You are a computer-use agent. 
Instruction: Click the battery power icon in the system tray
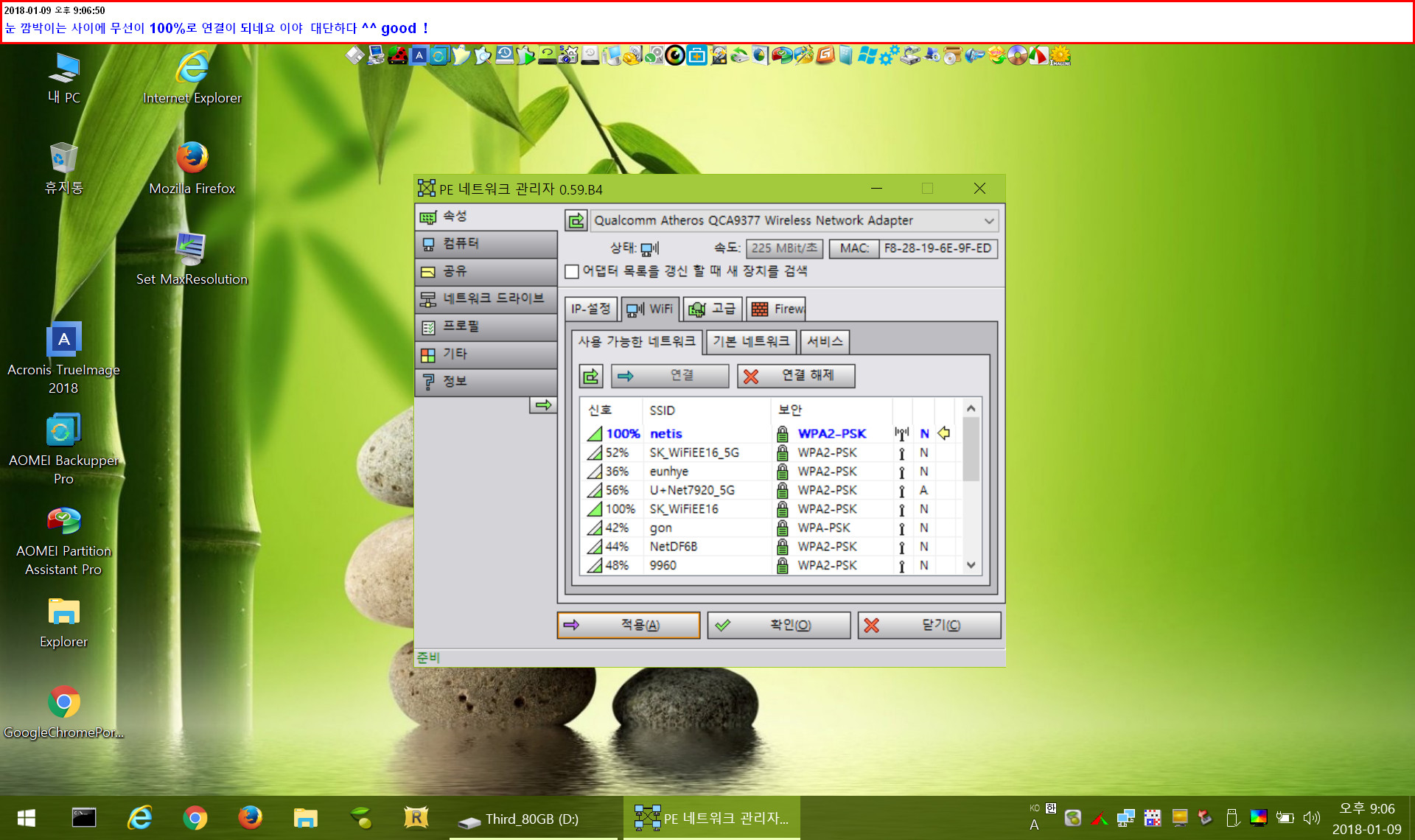[x=1285, y=818]
